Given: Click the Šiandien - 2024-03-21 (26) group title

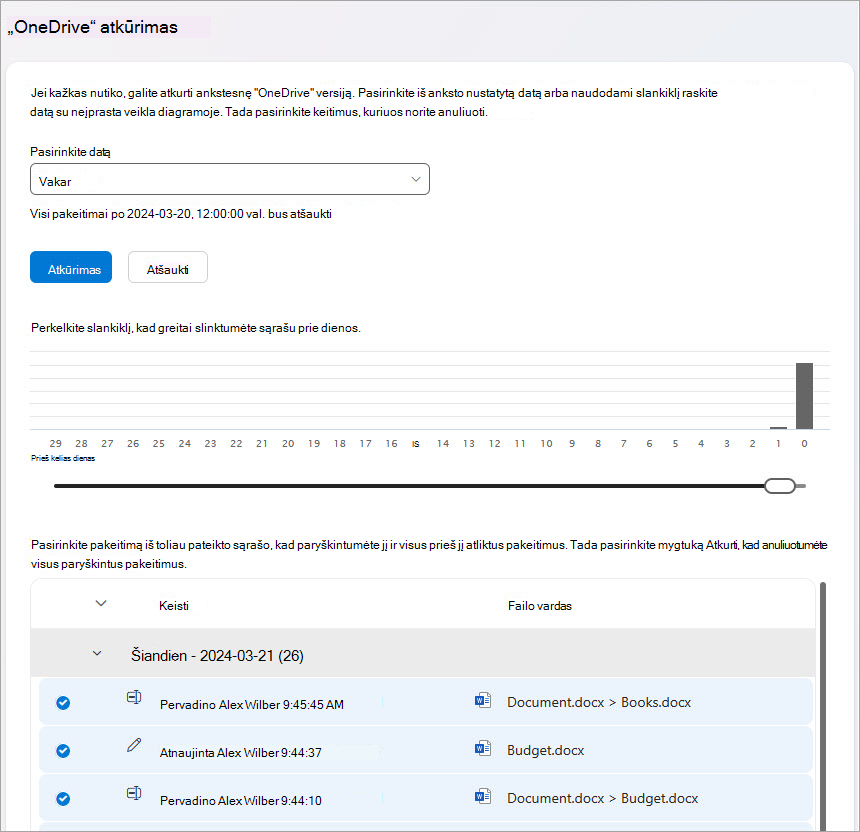Looking at the screenshot, I should 217,655.
